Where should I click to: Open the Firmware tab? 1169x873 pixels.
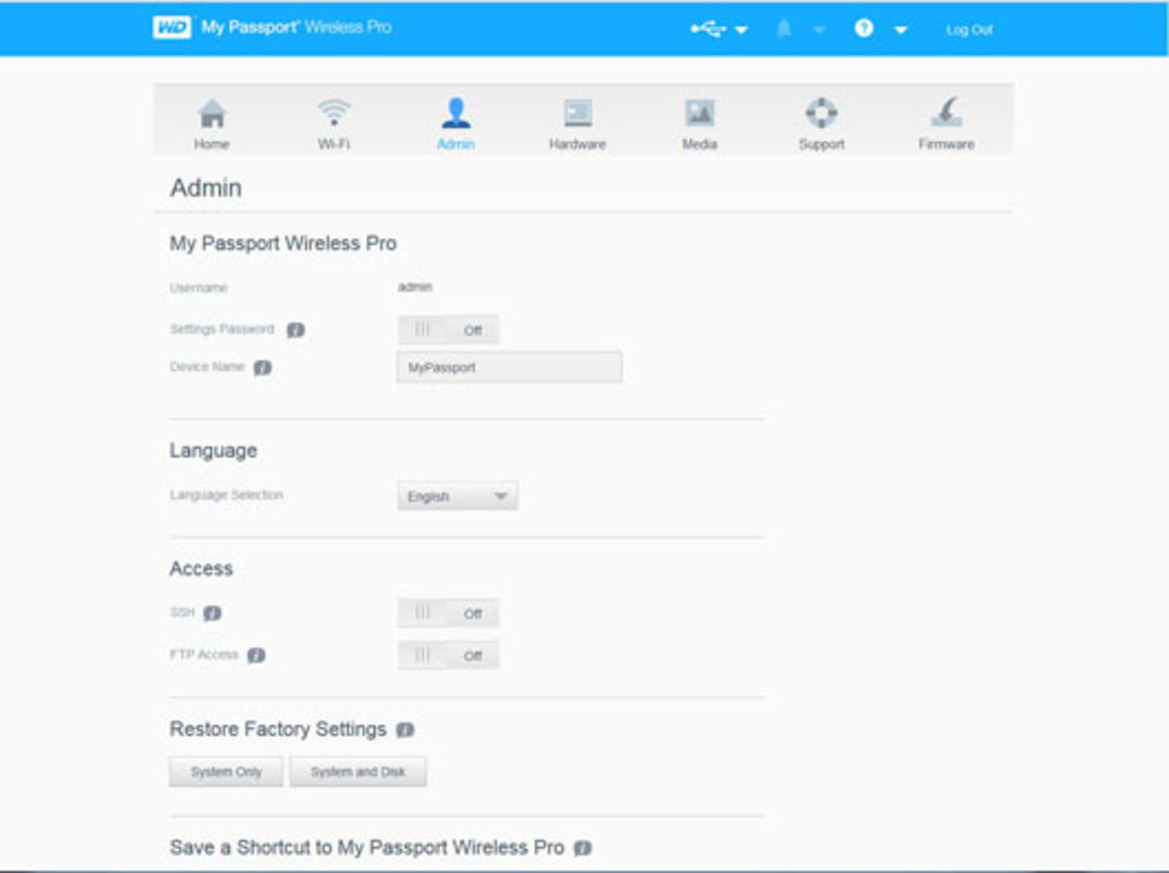click(946, 124)
